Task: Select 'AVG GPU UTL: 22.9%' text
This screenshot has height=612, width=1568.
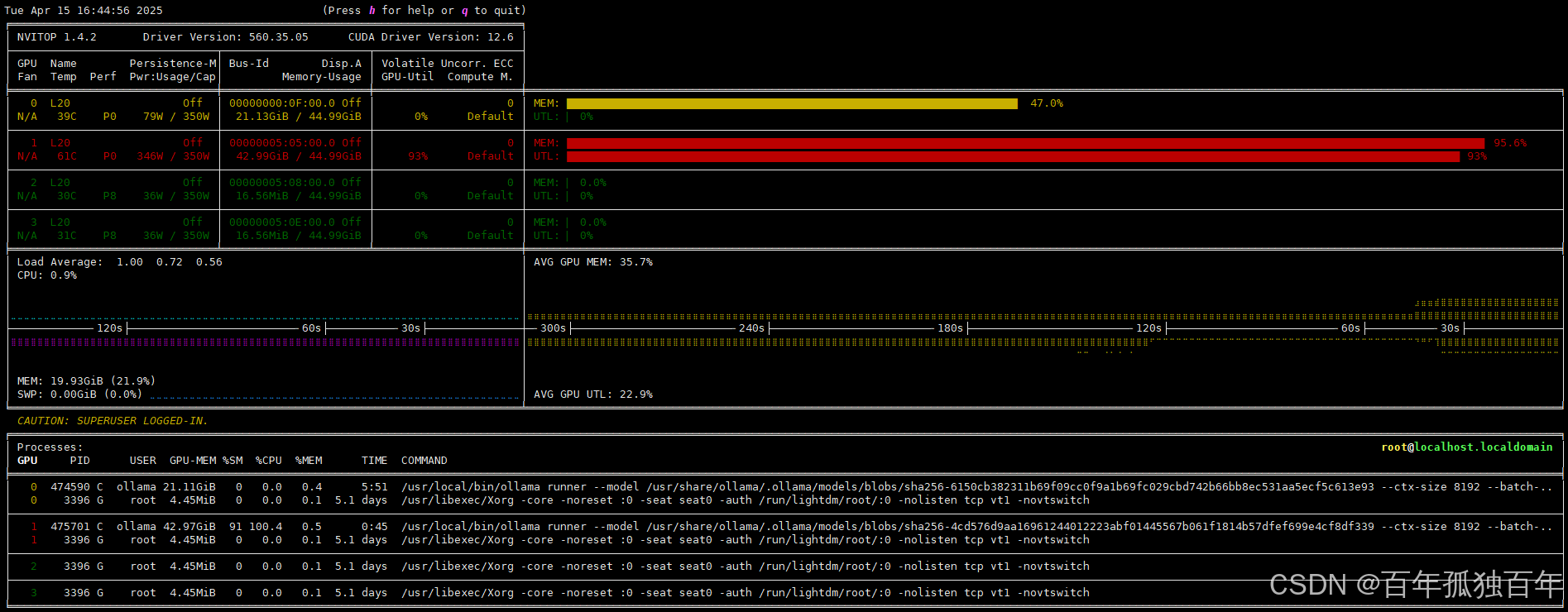Action: click(x=593, y=394)
